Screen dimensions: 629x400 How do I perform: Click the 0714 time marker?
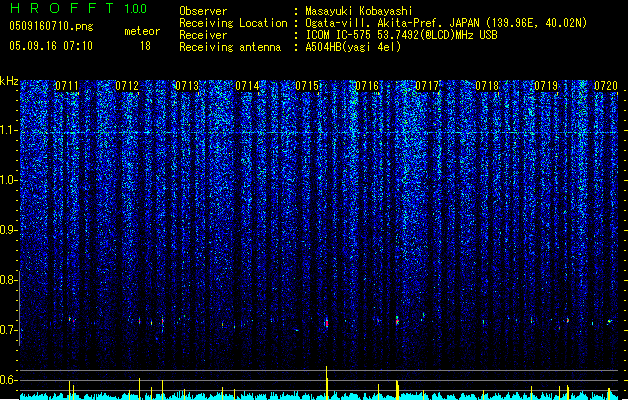tap(247, 86)
